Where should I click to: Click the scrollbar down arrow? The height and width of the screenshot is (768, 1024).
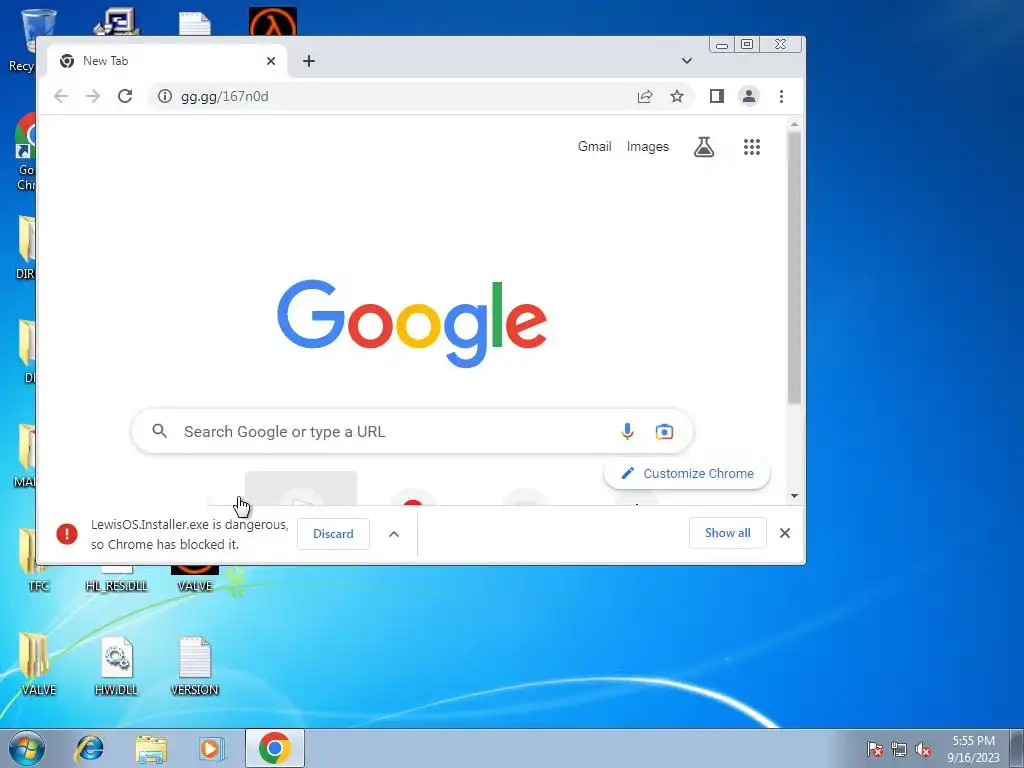794,496
